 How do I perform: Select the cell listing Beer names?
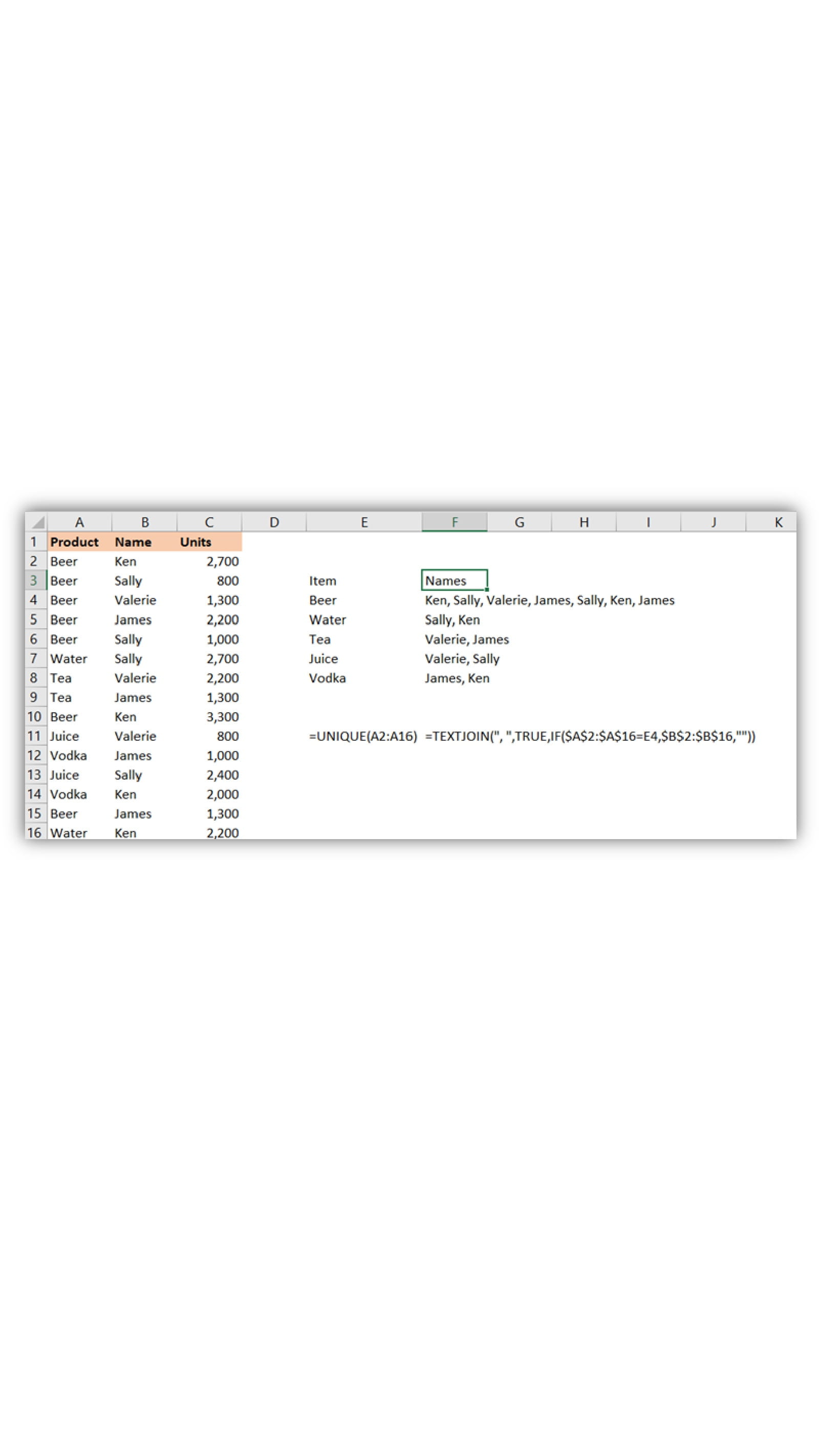click(549, 599)
